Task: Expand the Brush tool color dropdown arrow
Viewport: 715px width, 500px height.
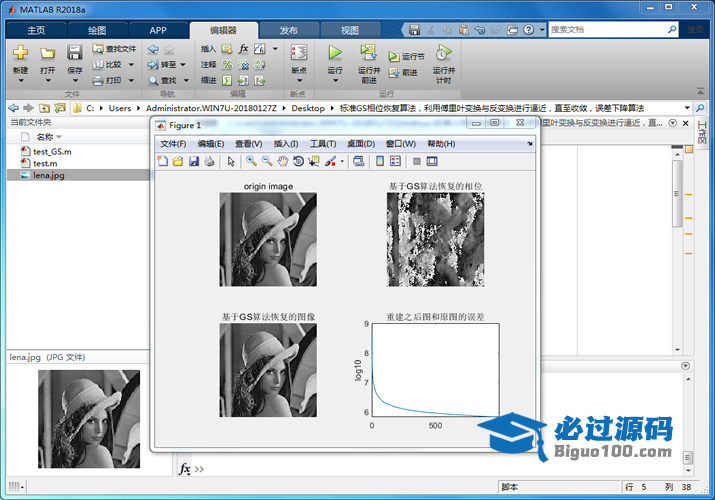Action: 342,161
